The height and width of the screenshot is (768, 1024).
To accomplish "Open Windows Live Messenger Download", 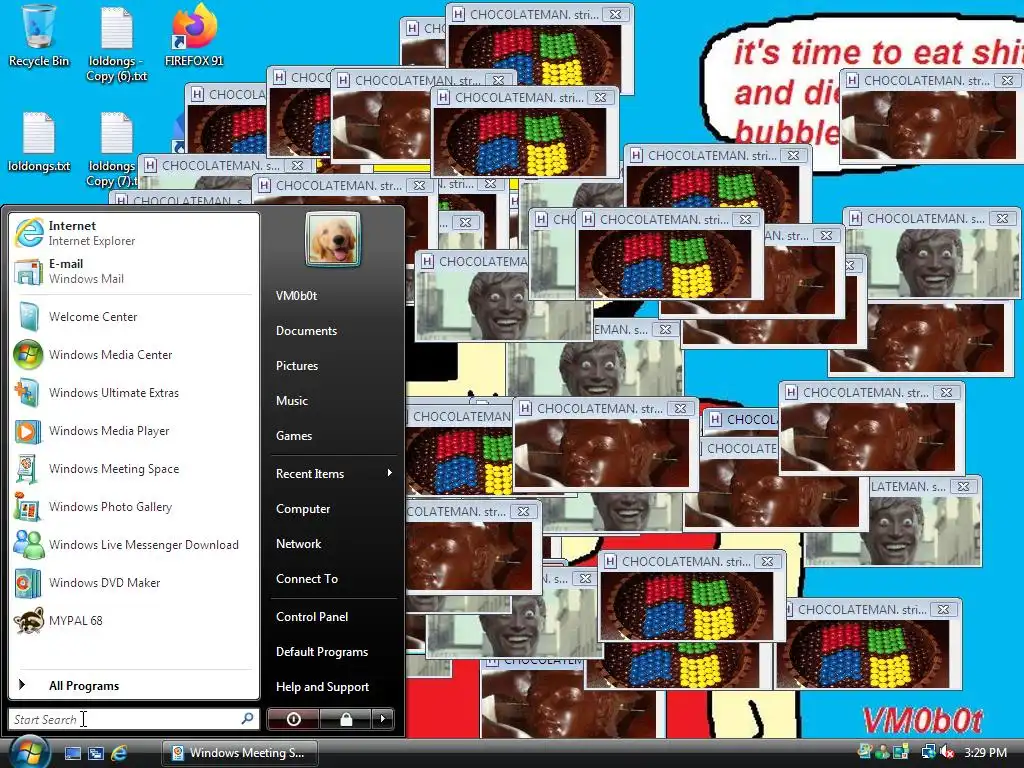I will pos(133,545).
